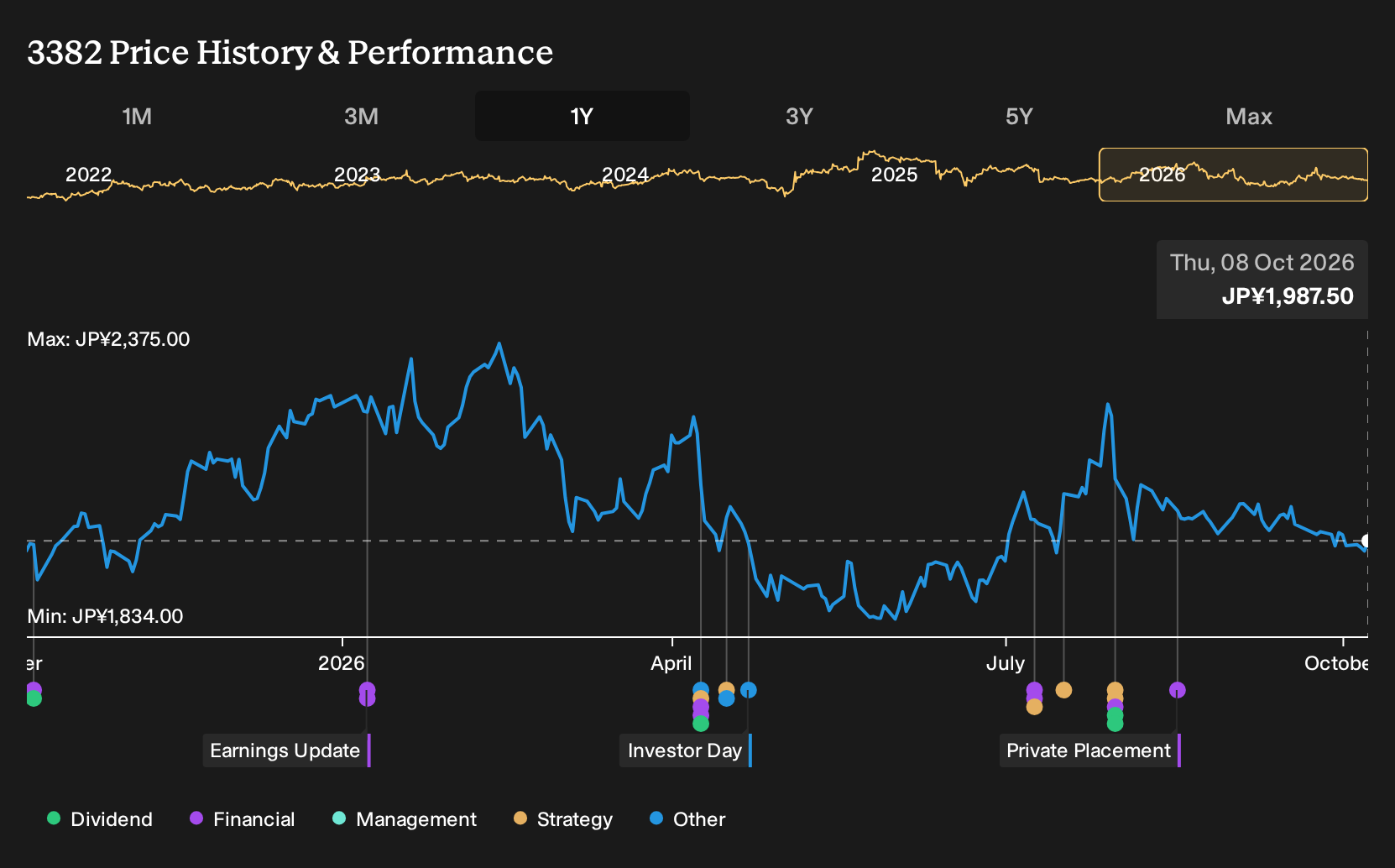Screen dimensions: 1395x868
Task: Click the bottom green dot in the stack left of Private Placement's dot
Action: pyautogui.click(x=1115, y=724)
